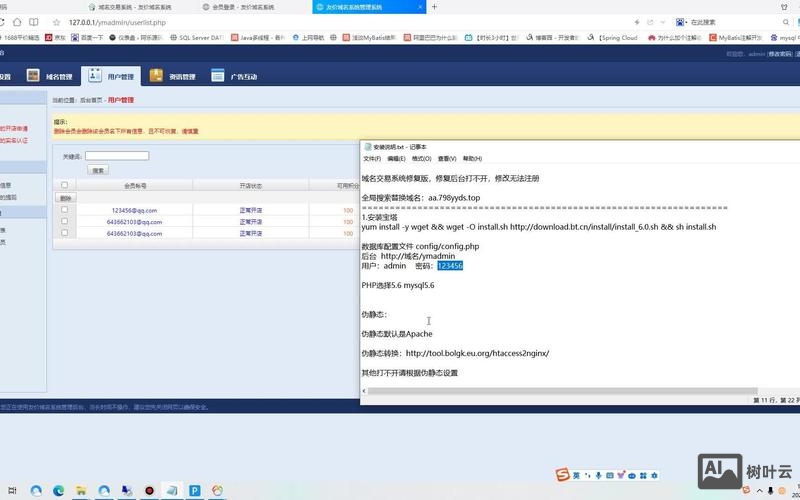
Task: Open the 广告互动 section icon
Action: [217, 76]
